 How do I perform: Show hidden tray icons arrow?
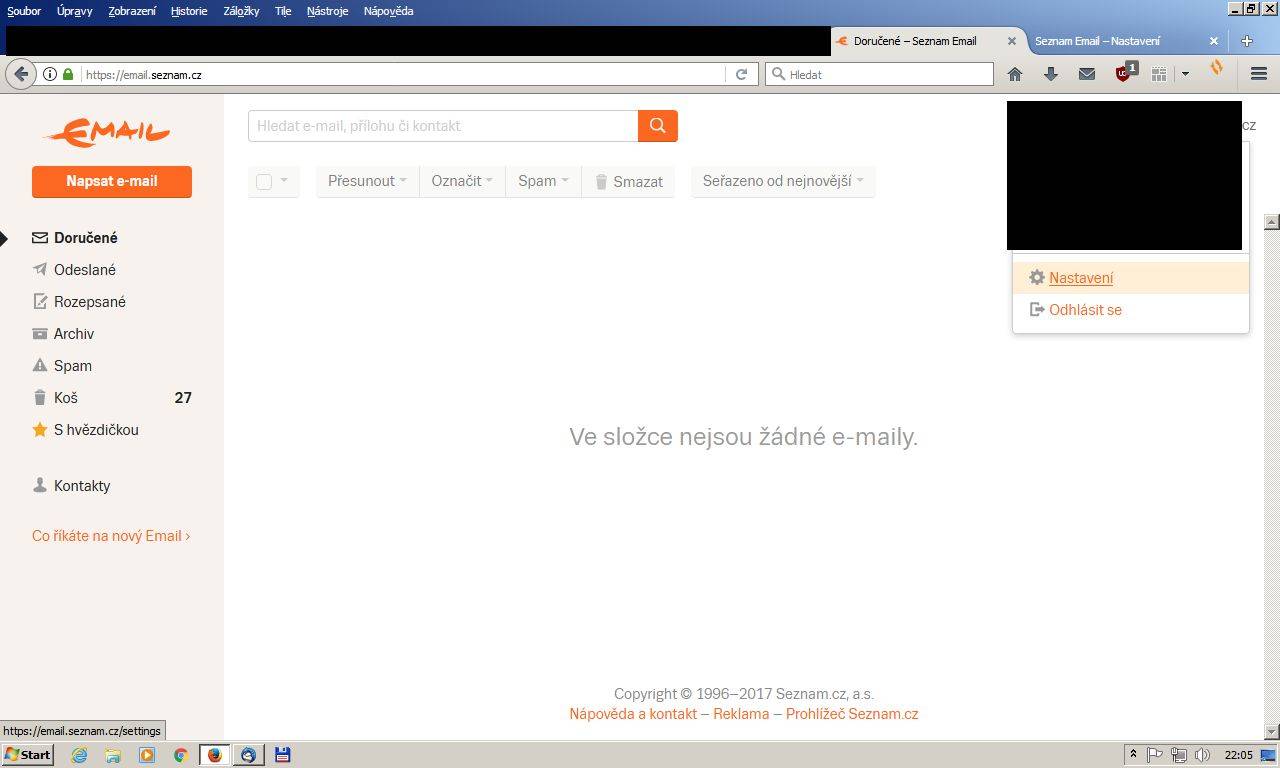[1133, 755]
